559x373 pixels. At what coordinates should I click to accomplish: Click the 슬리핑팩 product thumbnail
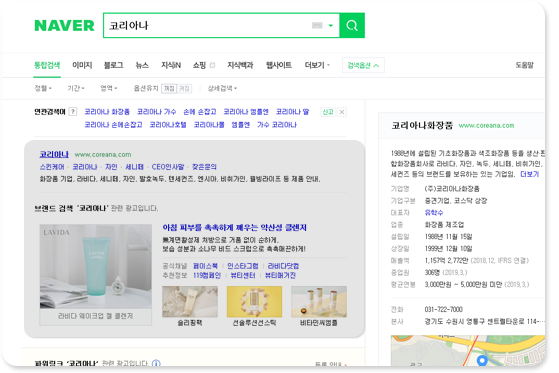[x=190, y=302]
